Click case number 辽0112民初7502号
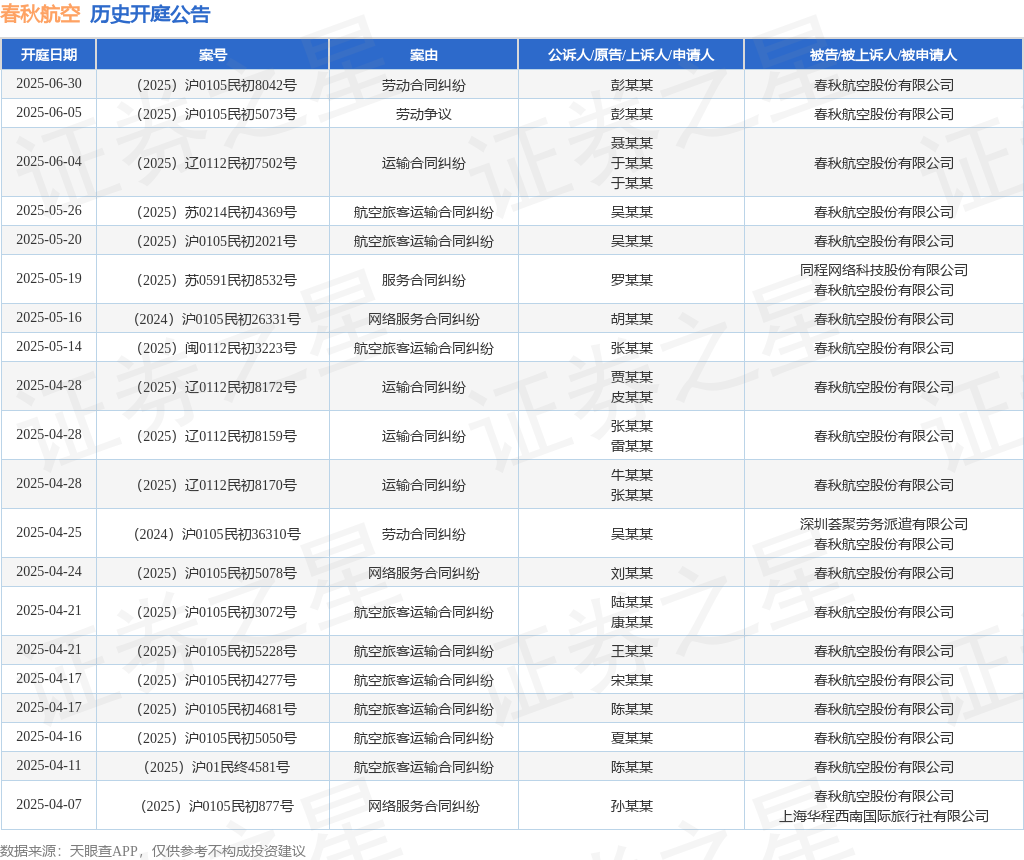Screen dimensions: 1024x860 tap(216, 163)
